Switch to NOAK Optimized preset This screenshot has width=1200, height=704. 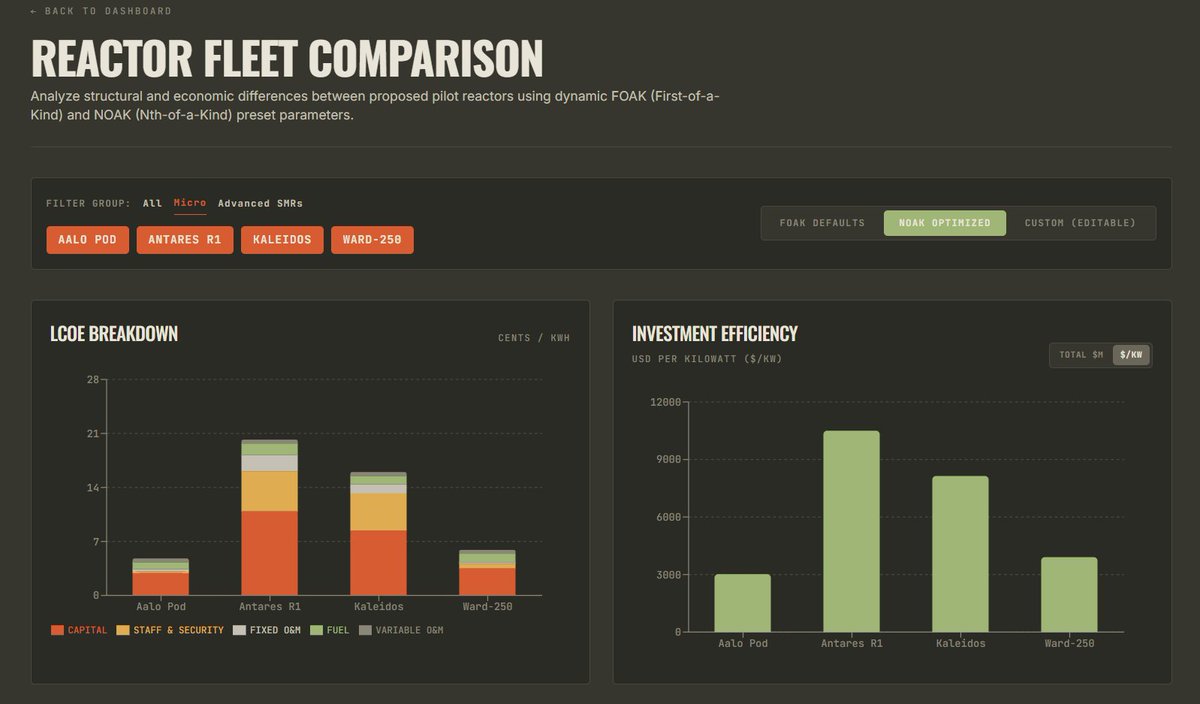tap(945, 223)
